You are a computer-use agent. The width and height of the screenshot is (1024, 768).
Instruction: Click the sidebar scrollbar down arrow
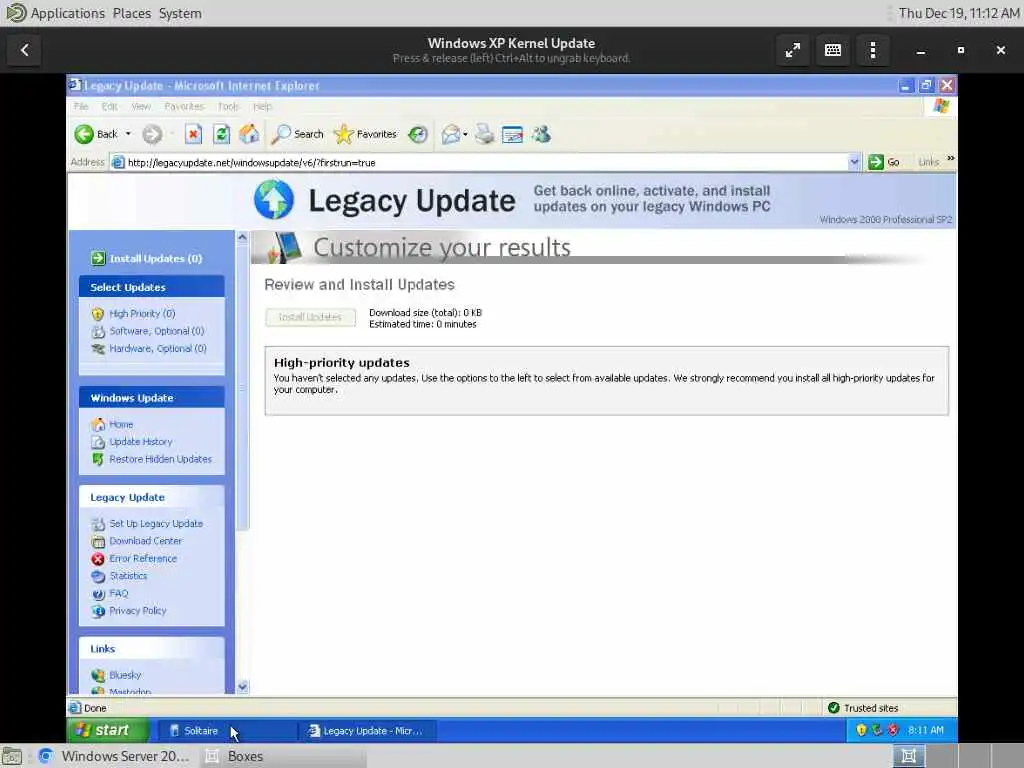tap(242, 686)
